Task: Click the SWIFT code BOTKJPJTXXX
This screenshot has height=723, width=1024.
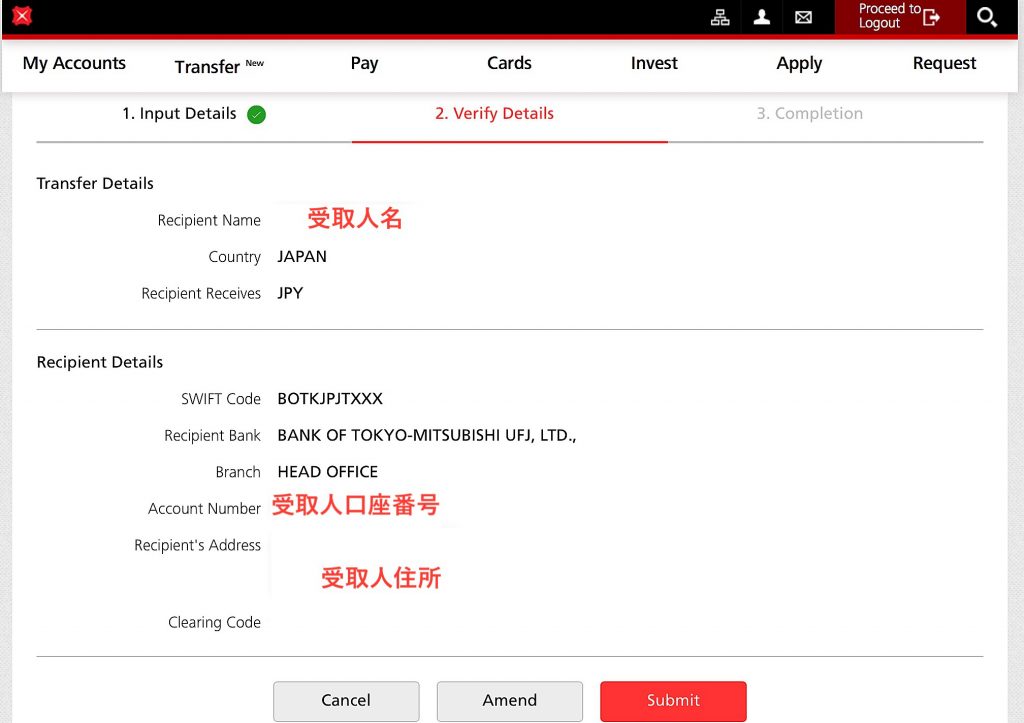Action: (330, 399)
